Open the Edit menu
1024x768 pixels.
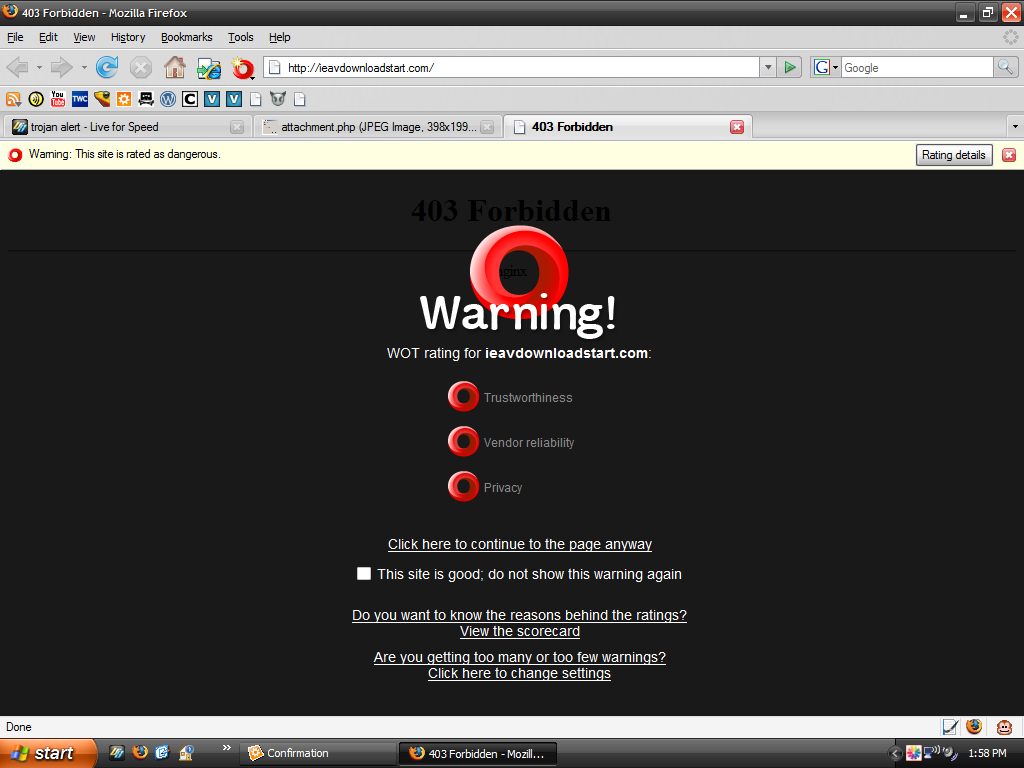click(x=48, y=37)
